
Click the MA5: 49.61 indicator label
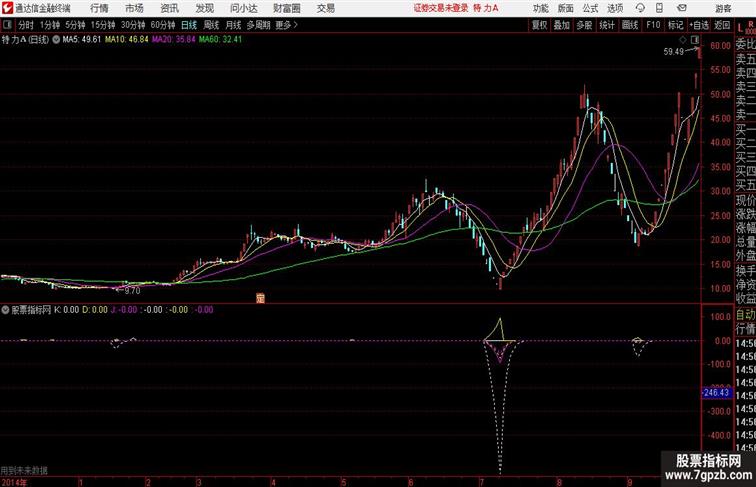tap(81, 40)
